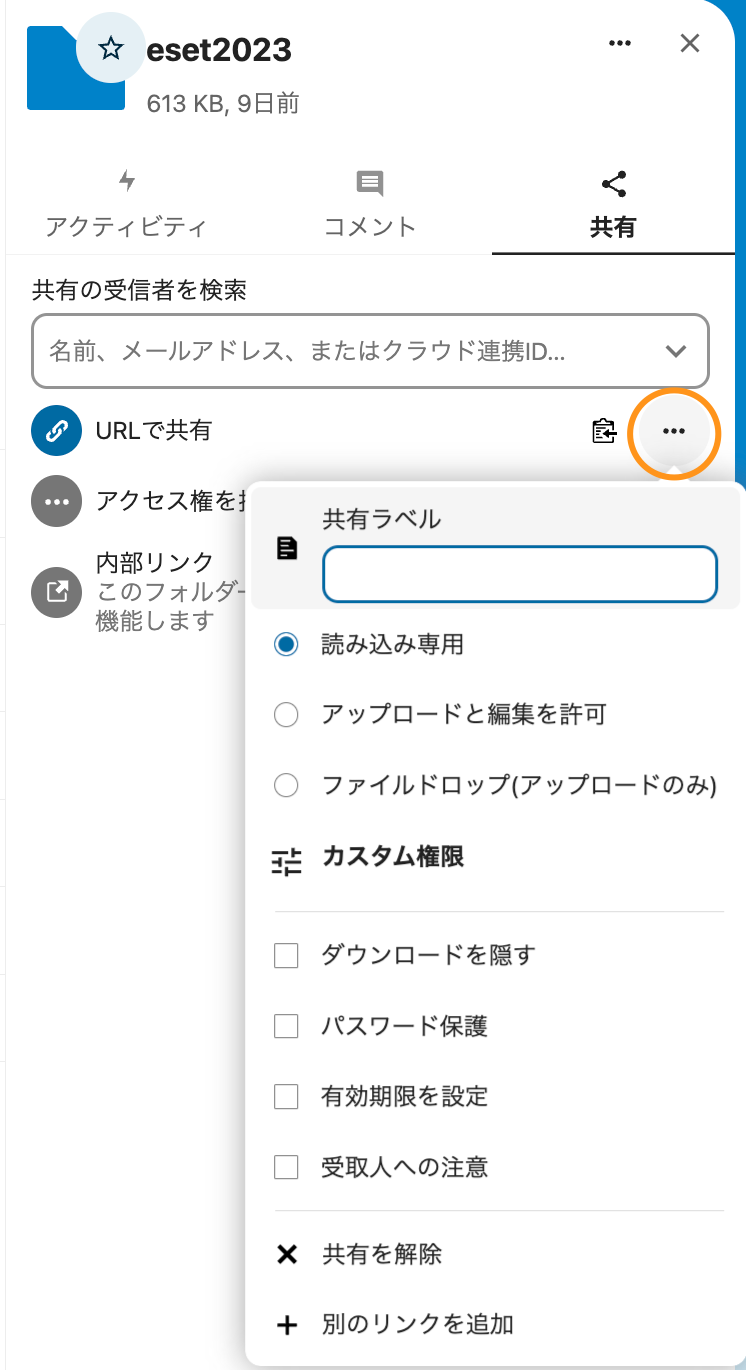Toggle the URL share options ellipsis button
The width and height of the screenshot is (746, 1370).
point(674,431)
